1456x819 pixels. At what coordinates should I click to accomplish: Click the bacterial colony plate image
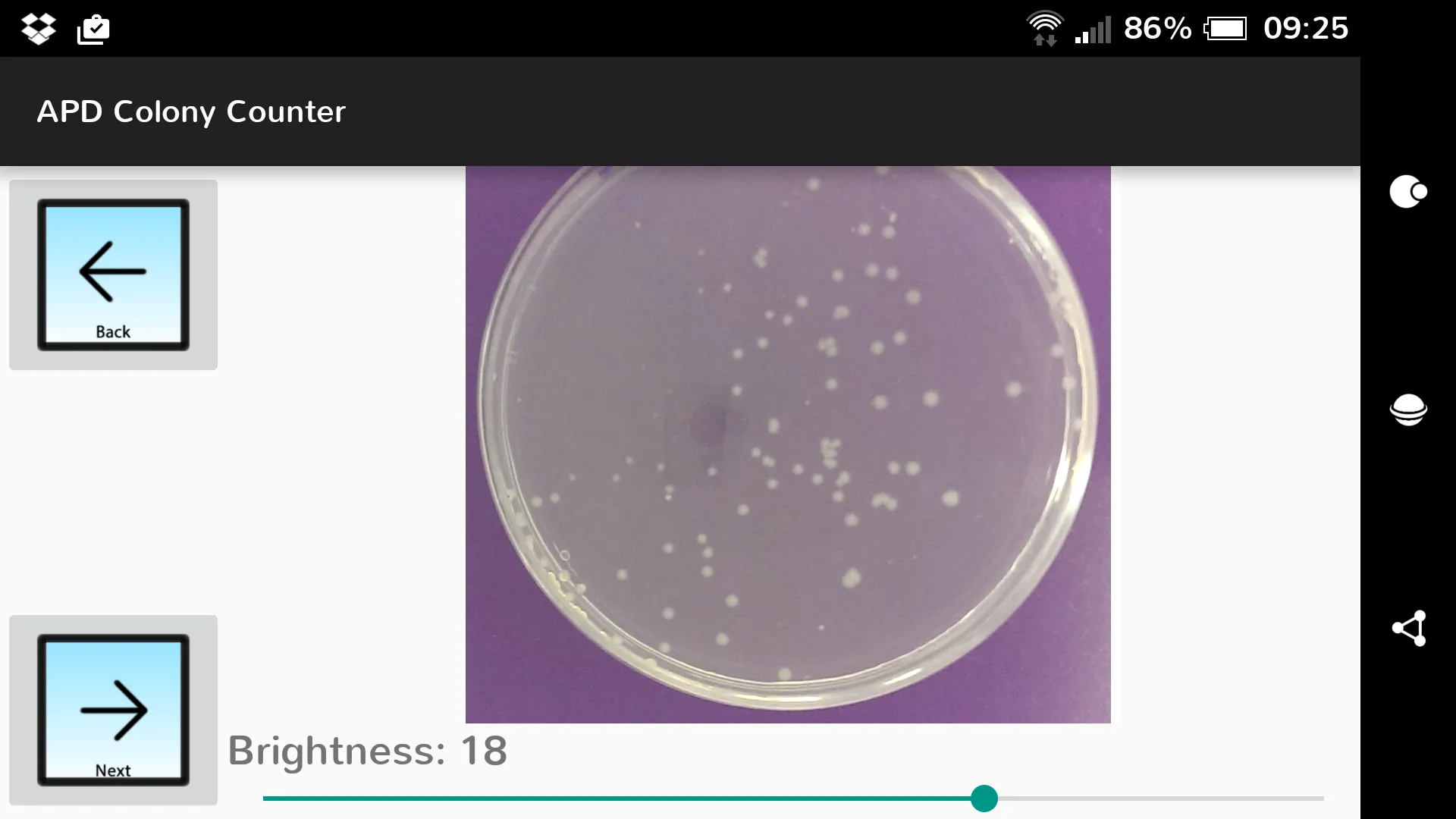pos(788,444)
